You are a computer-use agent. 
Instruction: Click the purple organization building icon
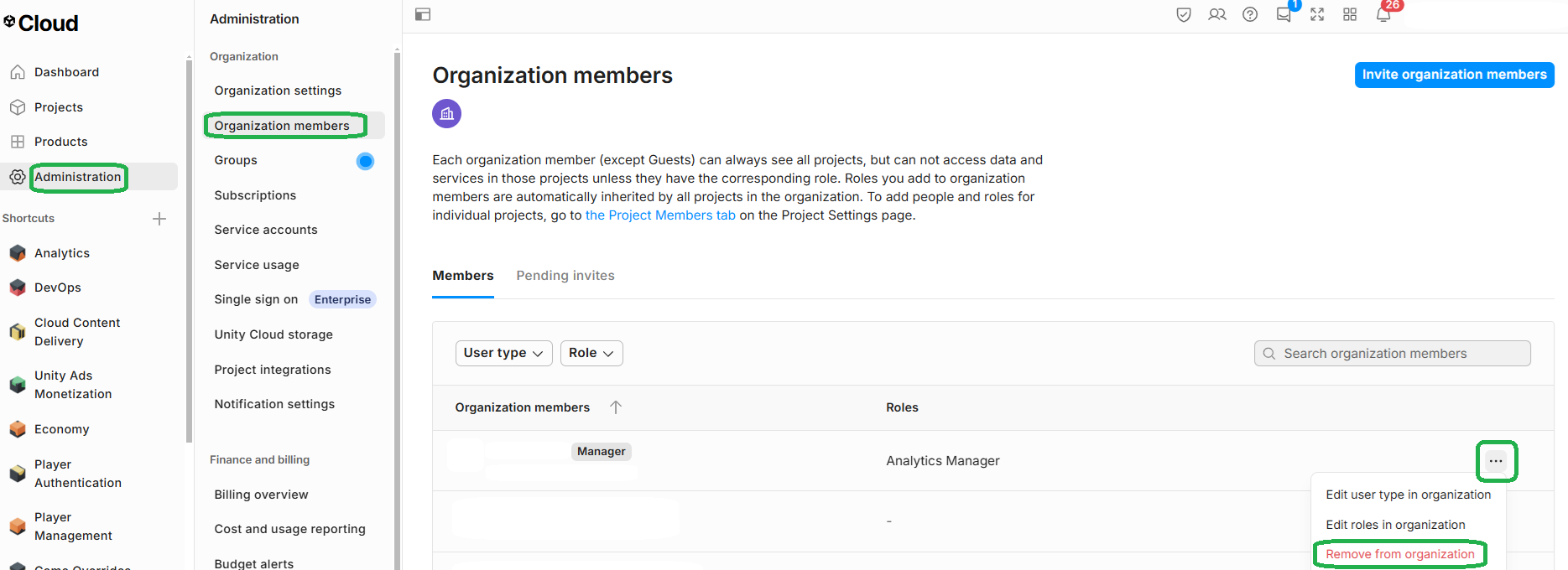tap(446, 113)
